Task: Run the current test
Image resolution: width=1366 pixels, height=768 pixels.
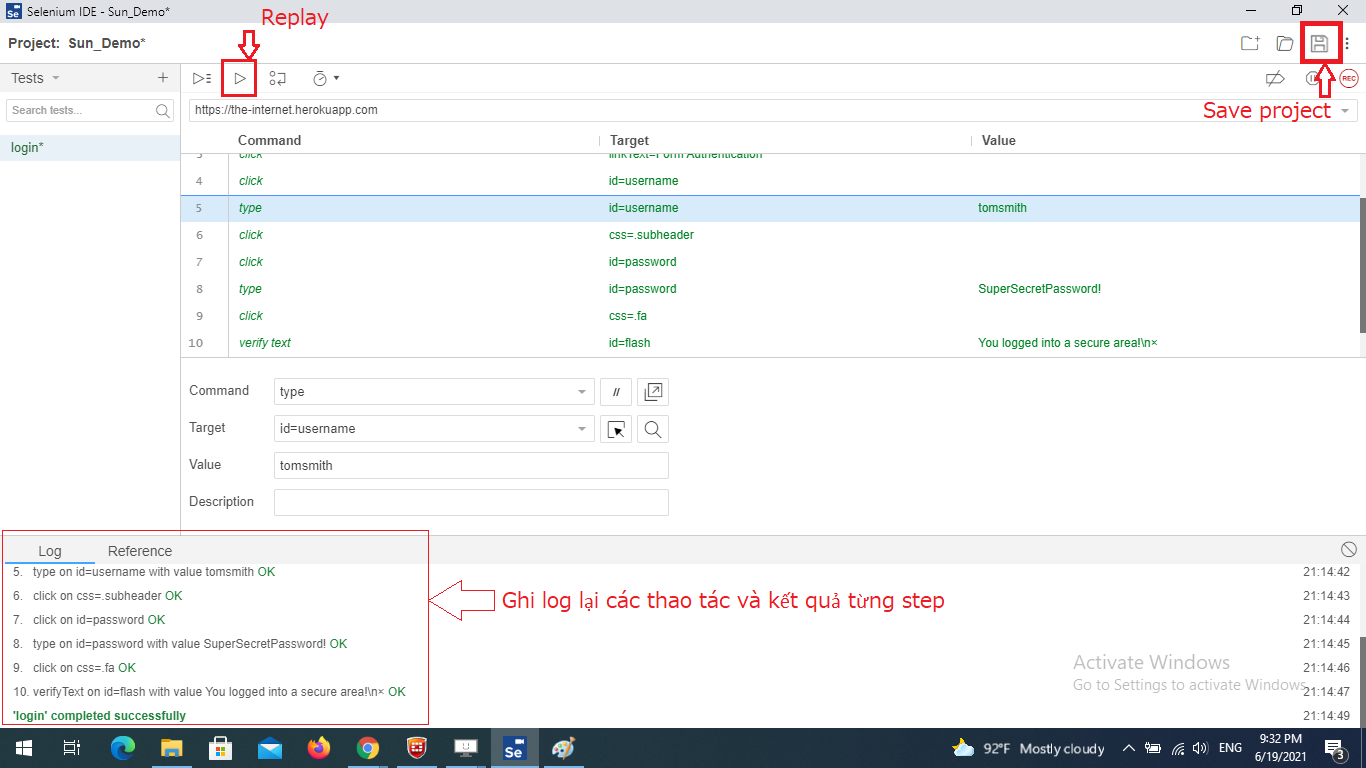Action: (x=240, y=78)
